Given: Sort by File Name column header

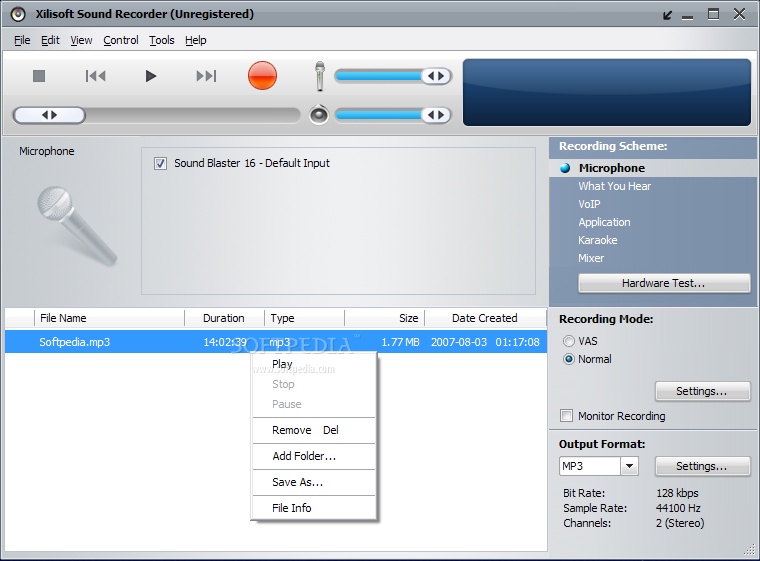Looking at the screenshot, I should tap(110, 318).
